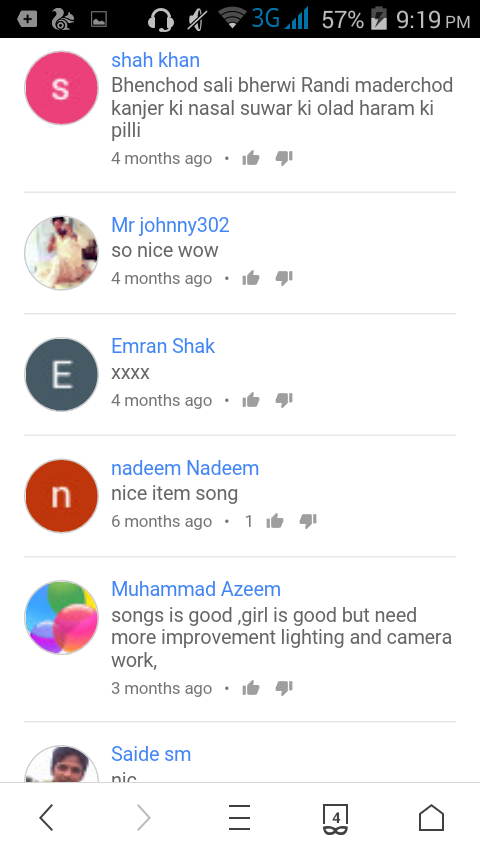The width and height of the screenshot is (480, 854).
Task: Open Mr johnny302's profile link
Action: tap(170, 225)
